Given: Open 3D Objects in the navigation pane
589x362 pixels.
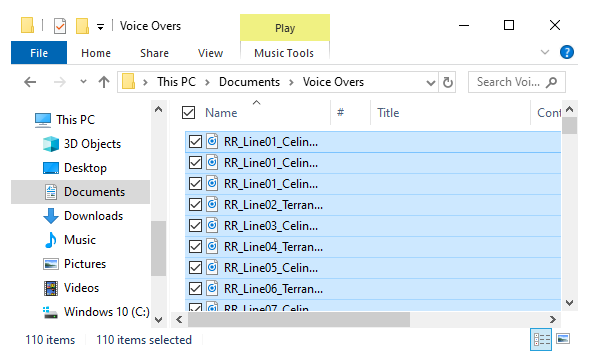Looking at the screenshot, I should point(92,144).
